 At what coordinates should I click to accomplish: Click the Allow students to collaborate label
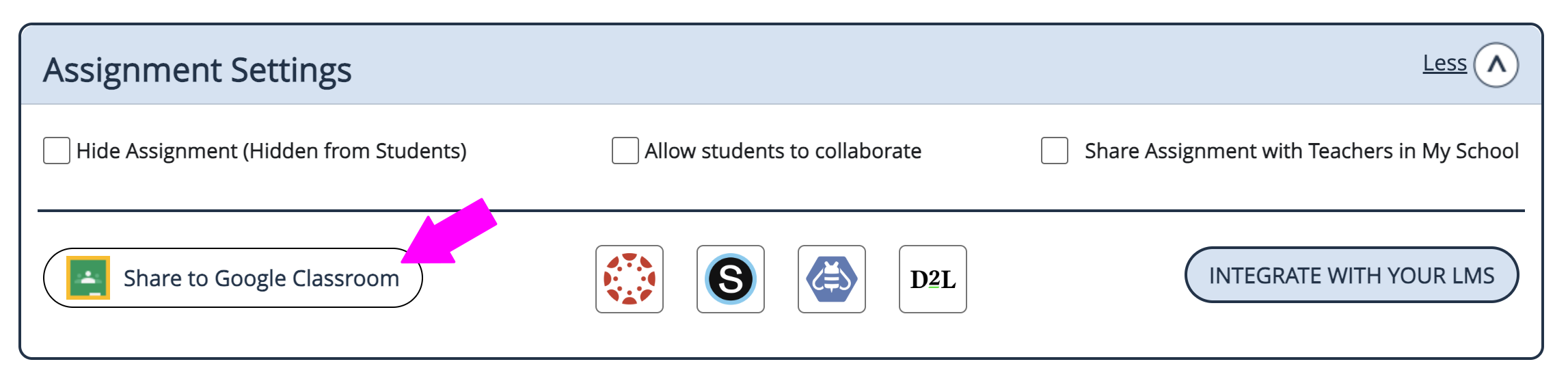[x=783, y=151]
